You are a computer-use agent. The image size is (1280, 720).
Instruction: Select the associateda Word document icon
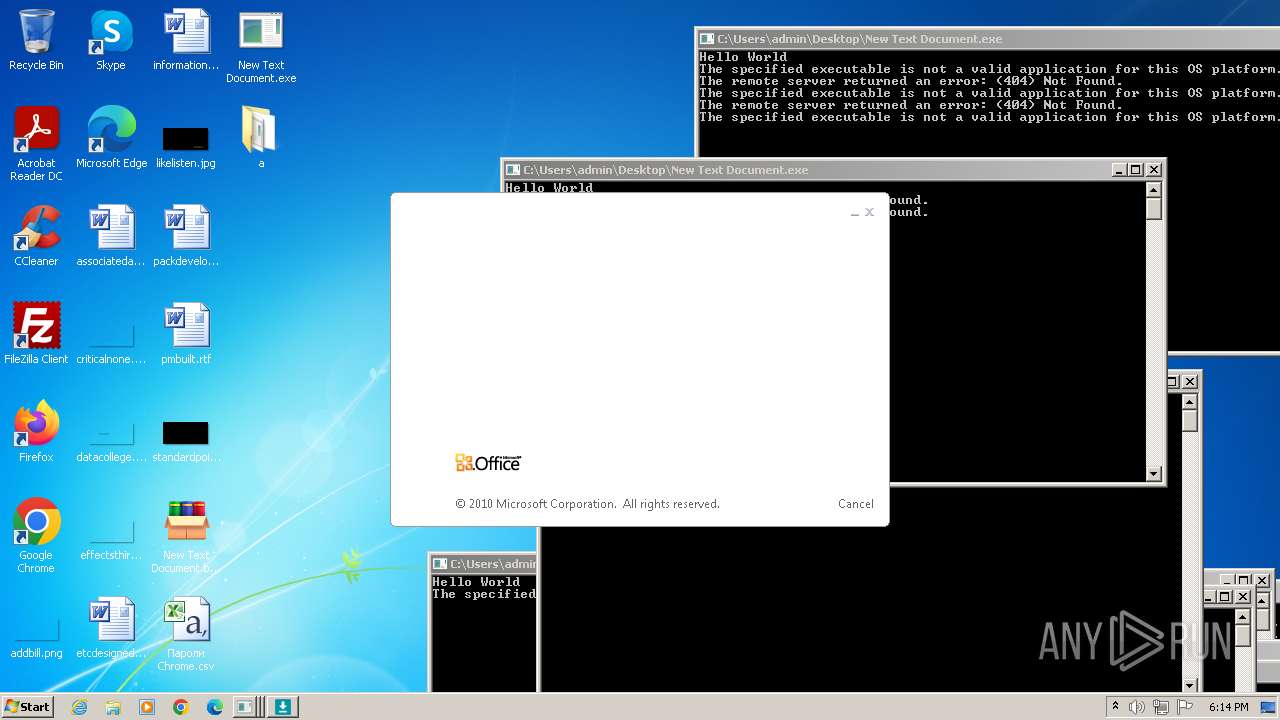coord(111,237)
